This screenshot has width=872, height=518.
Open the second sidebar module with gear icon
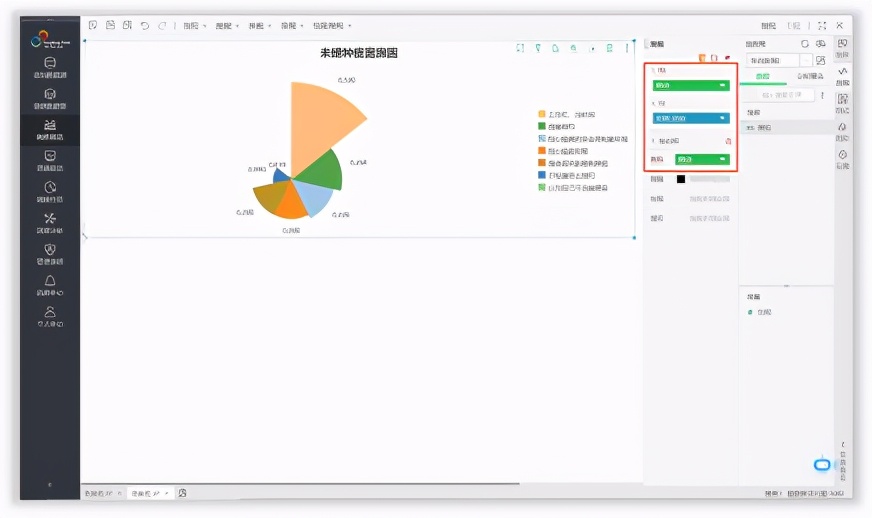50,98
